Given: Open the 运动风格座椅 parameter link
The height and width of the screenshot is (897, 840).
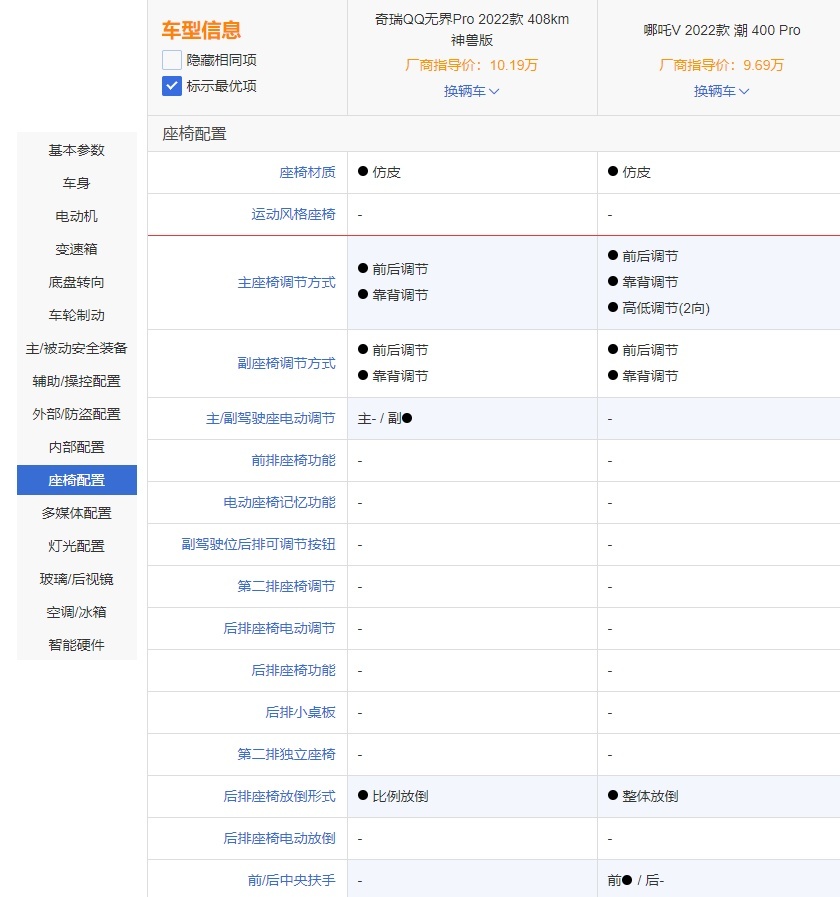Looking at the screenshot, I should coord(293,215).
